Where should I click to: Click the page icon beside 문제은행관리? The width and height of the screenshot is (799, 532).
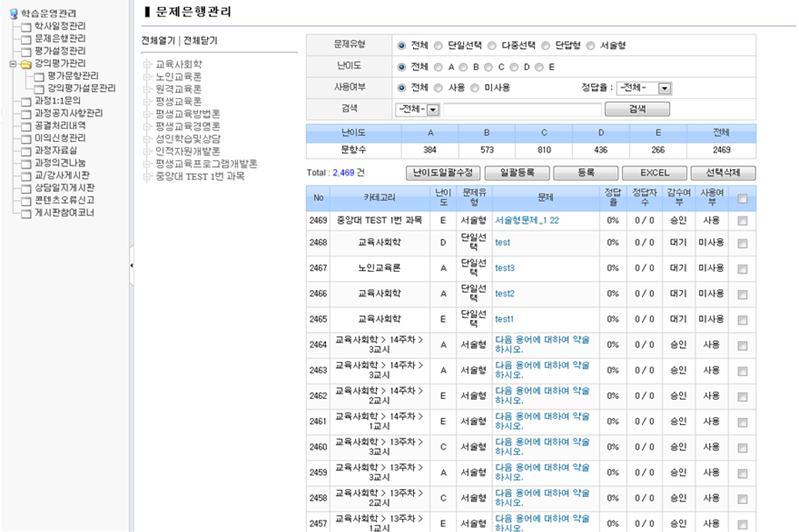(x=25, y=38)
